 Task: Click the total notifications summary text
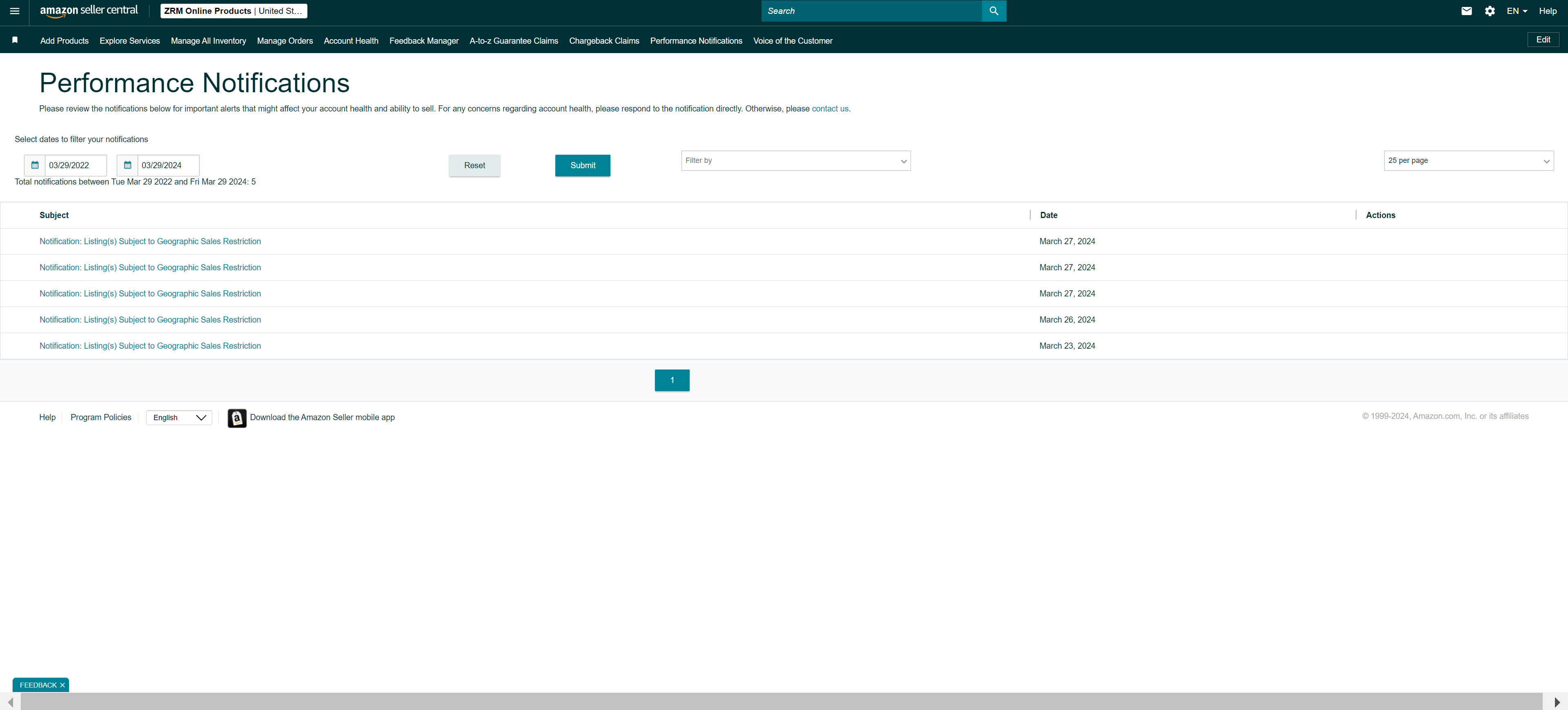(135, 182)
